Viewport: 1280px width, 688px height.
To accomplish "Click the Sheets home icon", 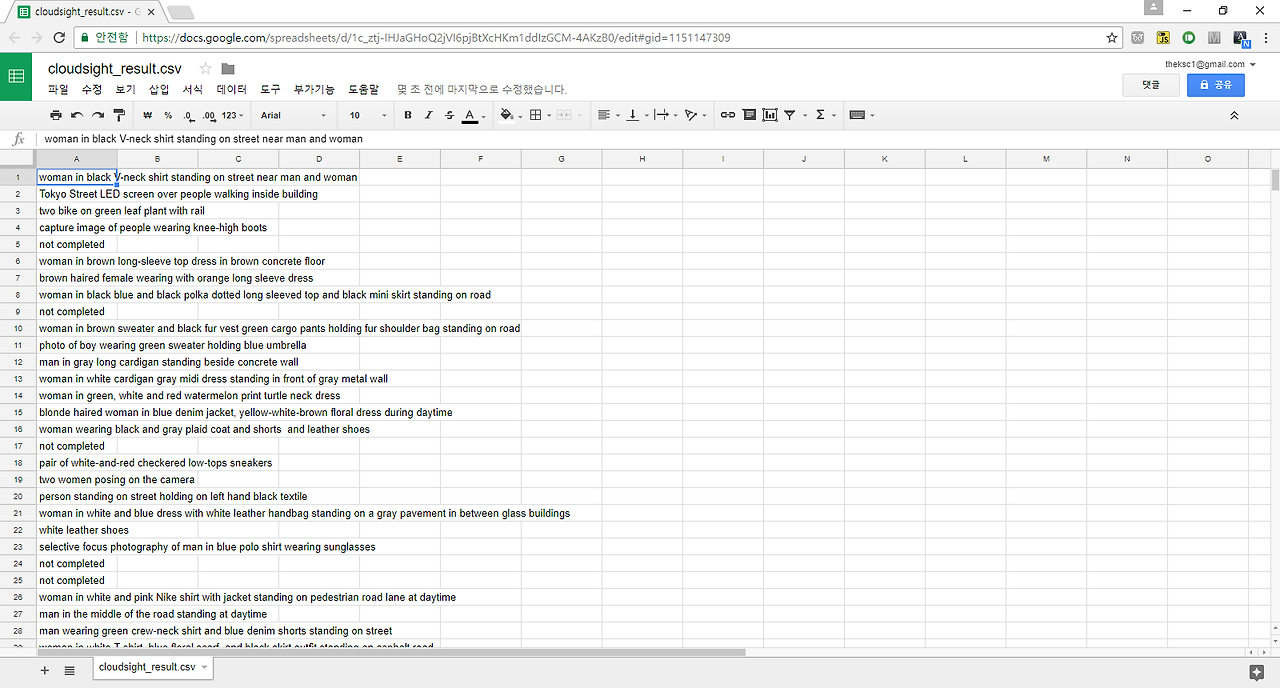I will coord(17,77).
